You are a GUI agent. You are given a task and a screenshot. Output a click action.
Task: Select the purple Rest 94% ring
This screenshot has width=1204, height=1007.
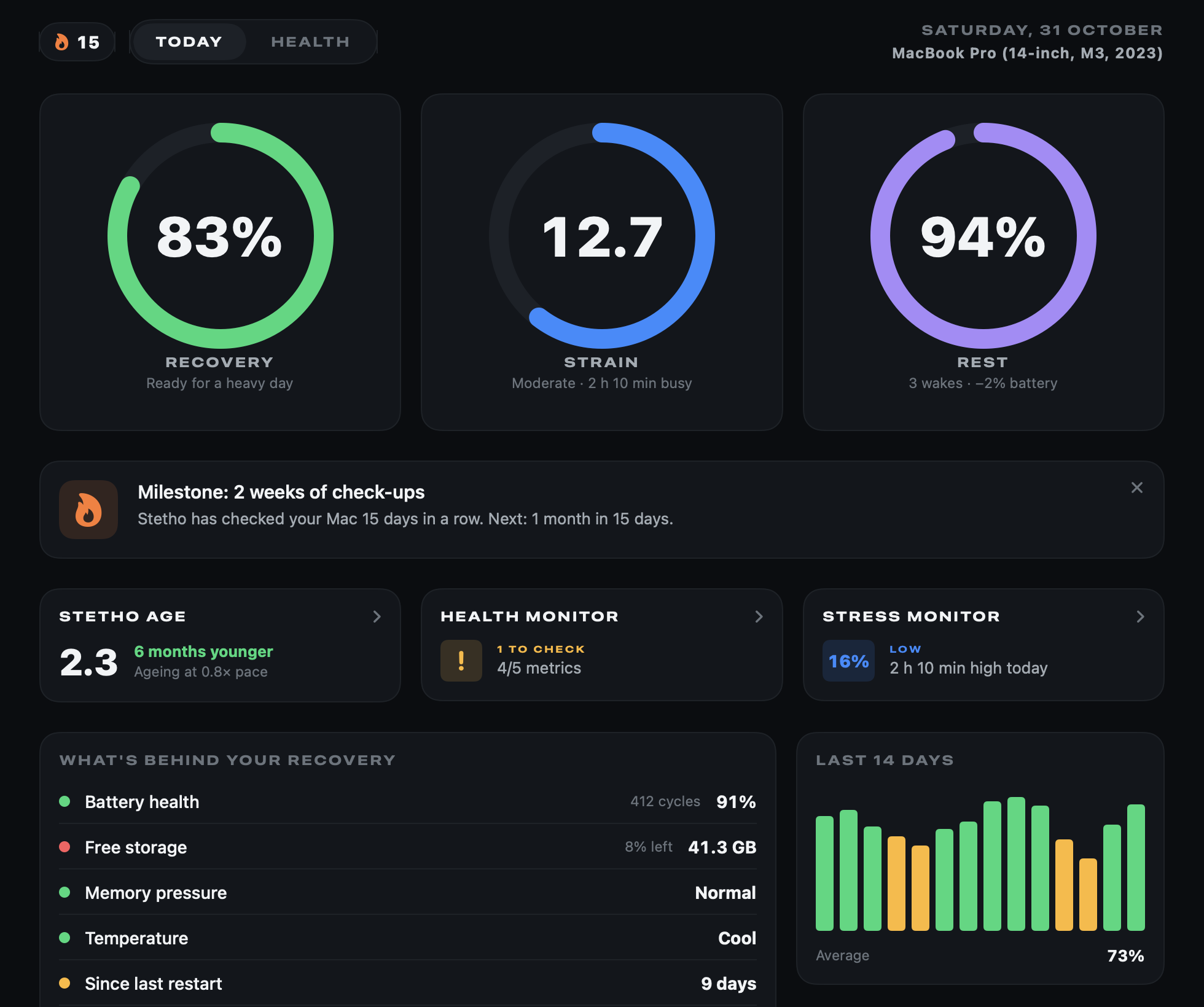[x=983, y=236]
